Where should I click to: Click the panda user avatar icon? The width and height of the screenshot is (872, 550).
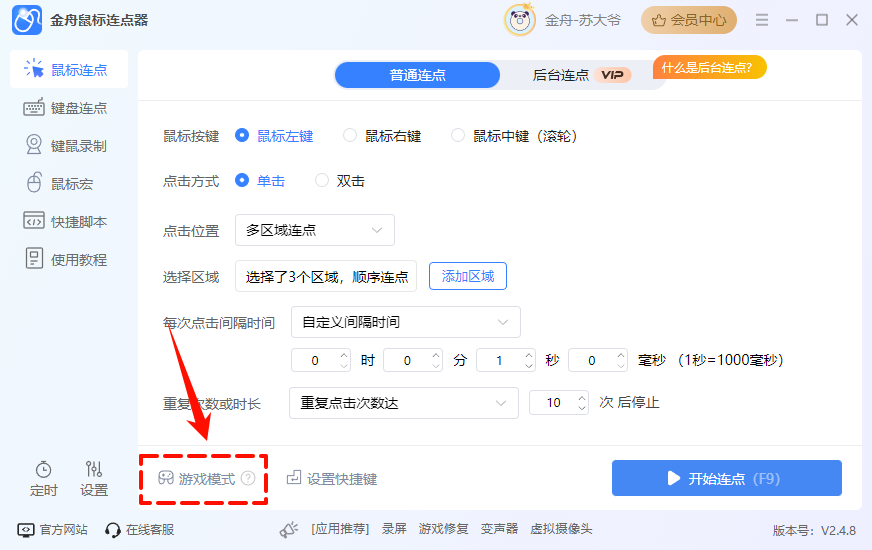tap(520, 20)
